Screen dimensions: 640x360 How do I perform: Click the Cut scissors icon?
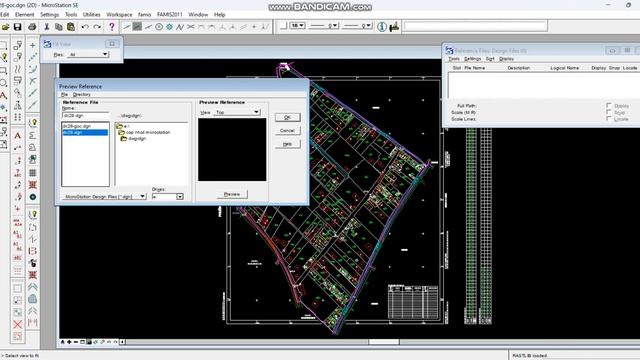(47, 27)
